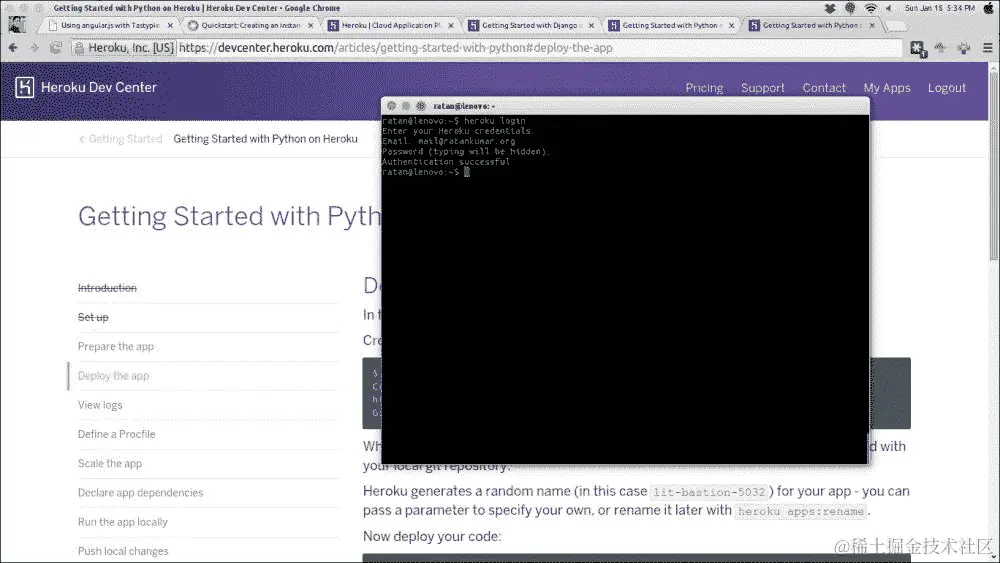The width and height of the screenshot is (1000, 563).
Task: Click the Heroku logo icon in header
Action: [x=24, y=87]
